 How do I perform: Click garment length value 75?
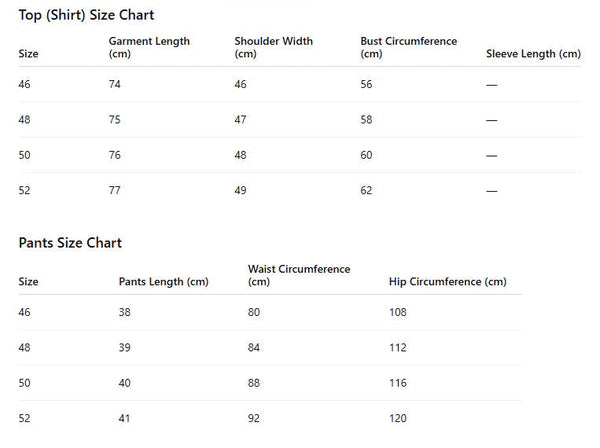[x=114, y=120]
